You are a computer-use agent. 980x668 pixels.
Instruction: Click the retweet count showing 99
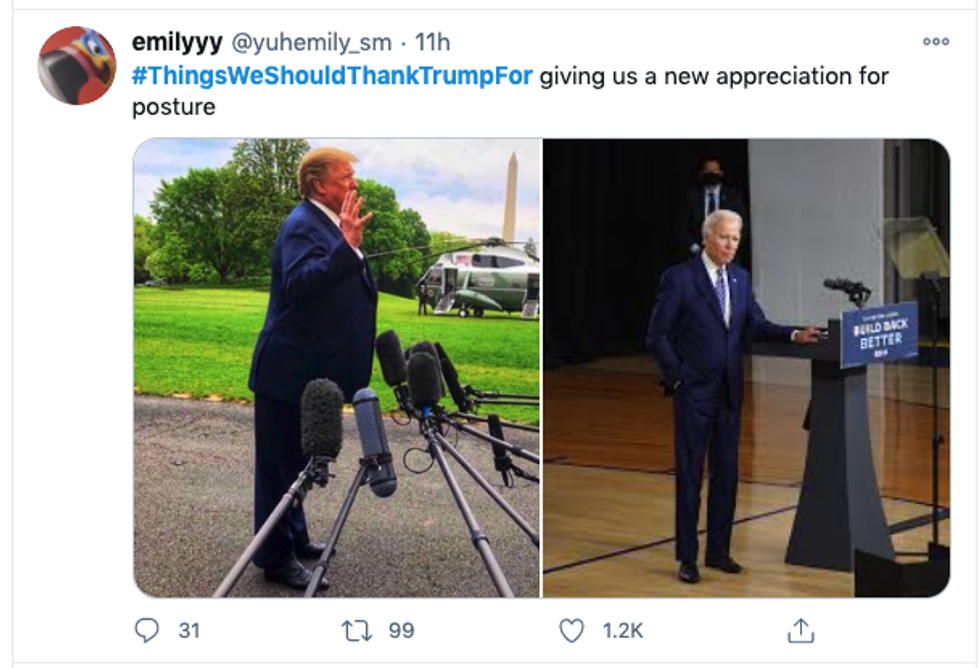point(401,631)
